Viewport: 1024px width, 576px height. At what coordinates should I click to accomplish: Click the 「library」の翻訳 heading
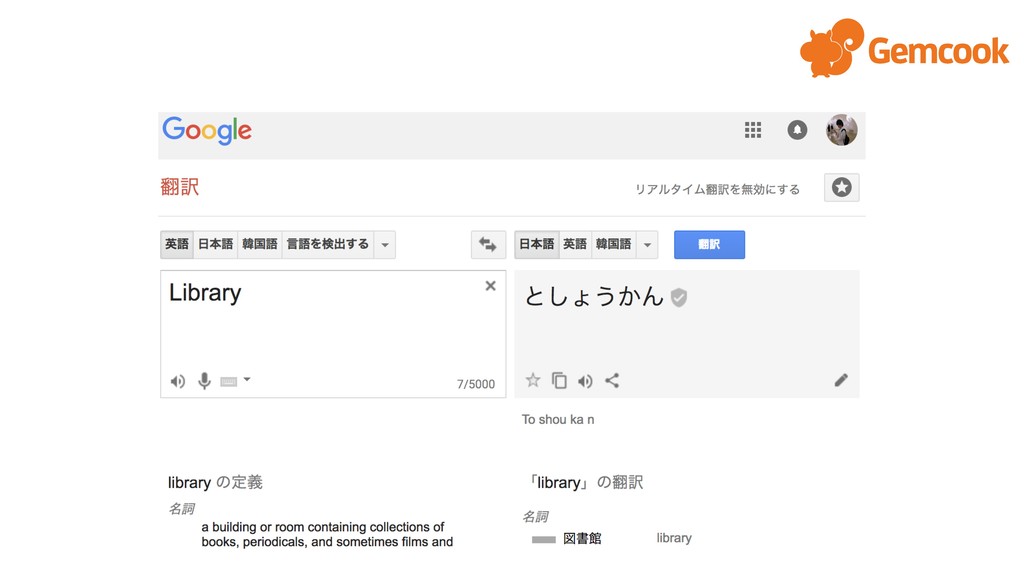(585, 483)
